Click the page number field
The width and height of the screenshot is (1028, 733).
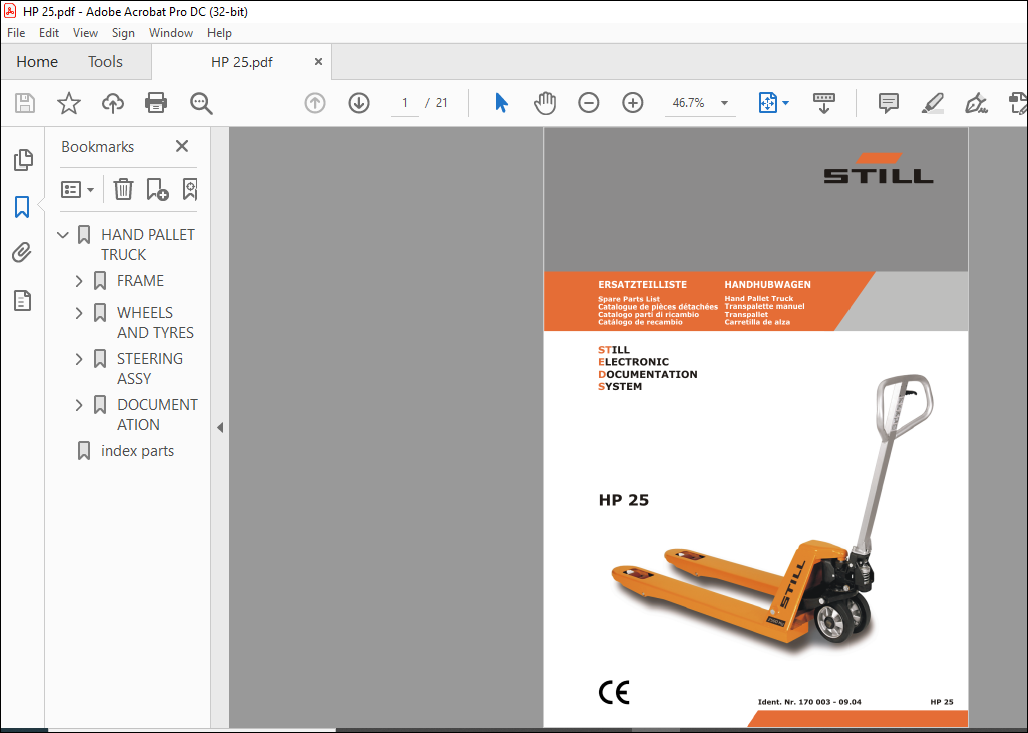click(x=405, y=103)
